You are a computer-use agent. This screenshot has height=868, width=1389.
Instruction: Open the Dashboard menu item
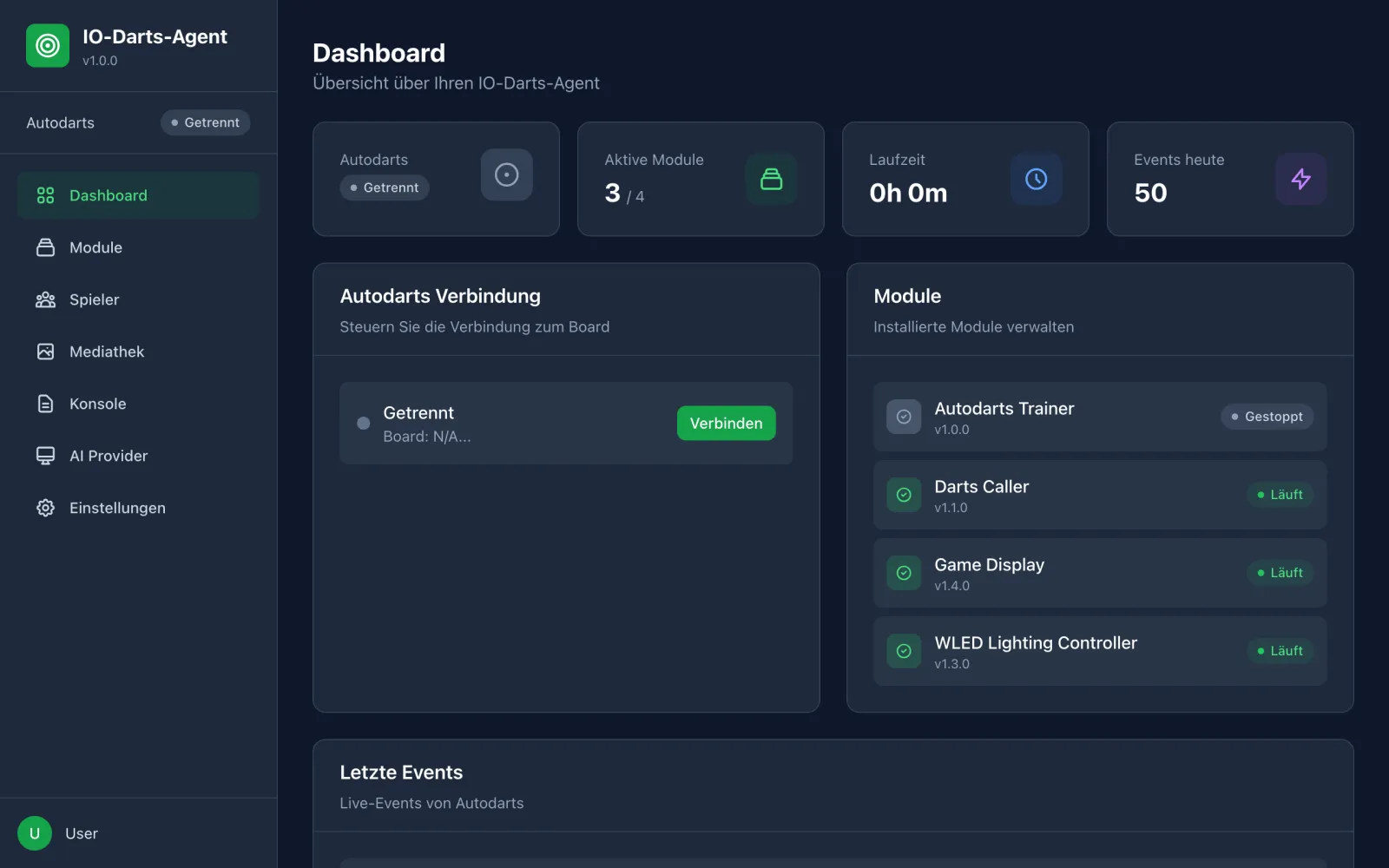click(x=138, y=195)
